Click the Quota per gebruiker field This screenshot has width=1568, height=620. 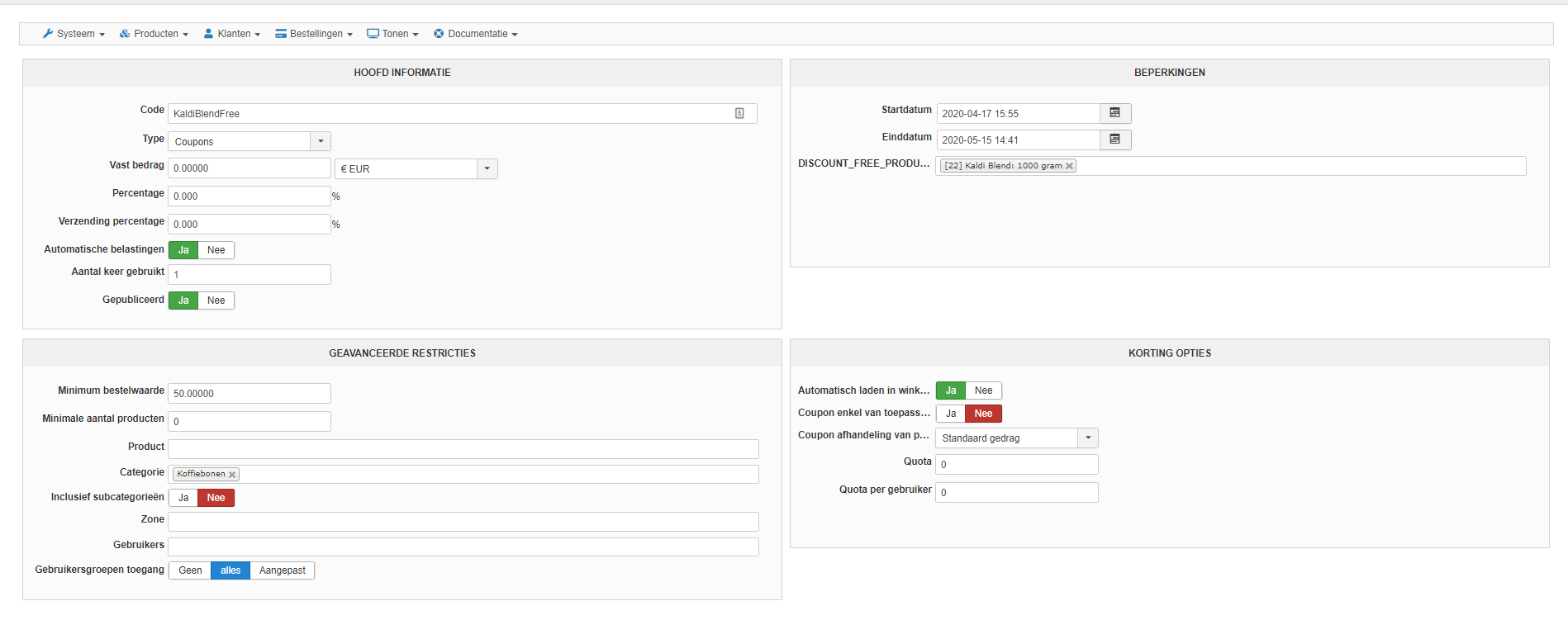tap(1017, 492)
